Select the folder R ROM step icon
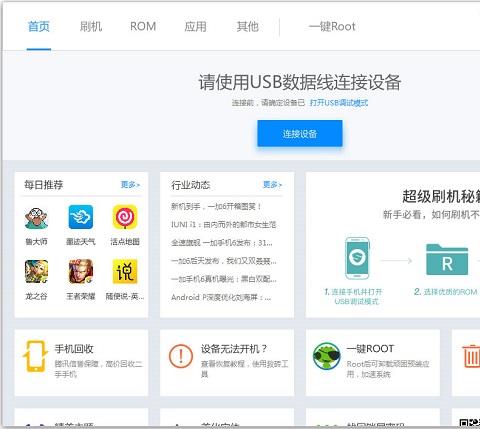Screen dimensions: 480x429 447,260
